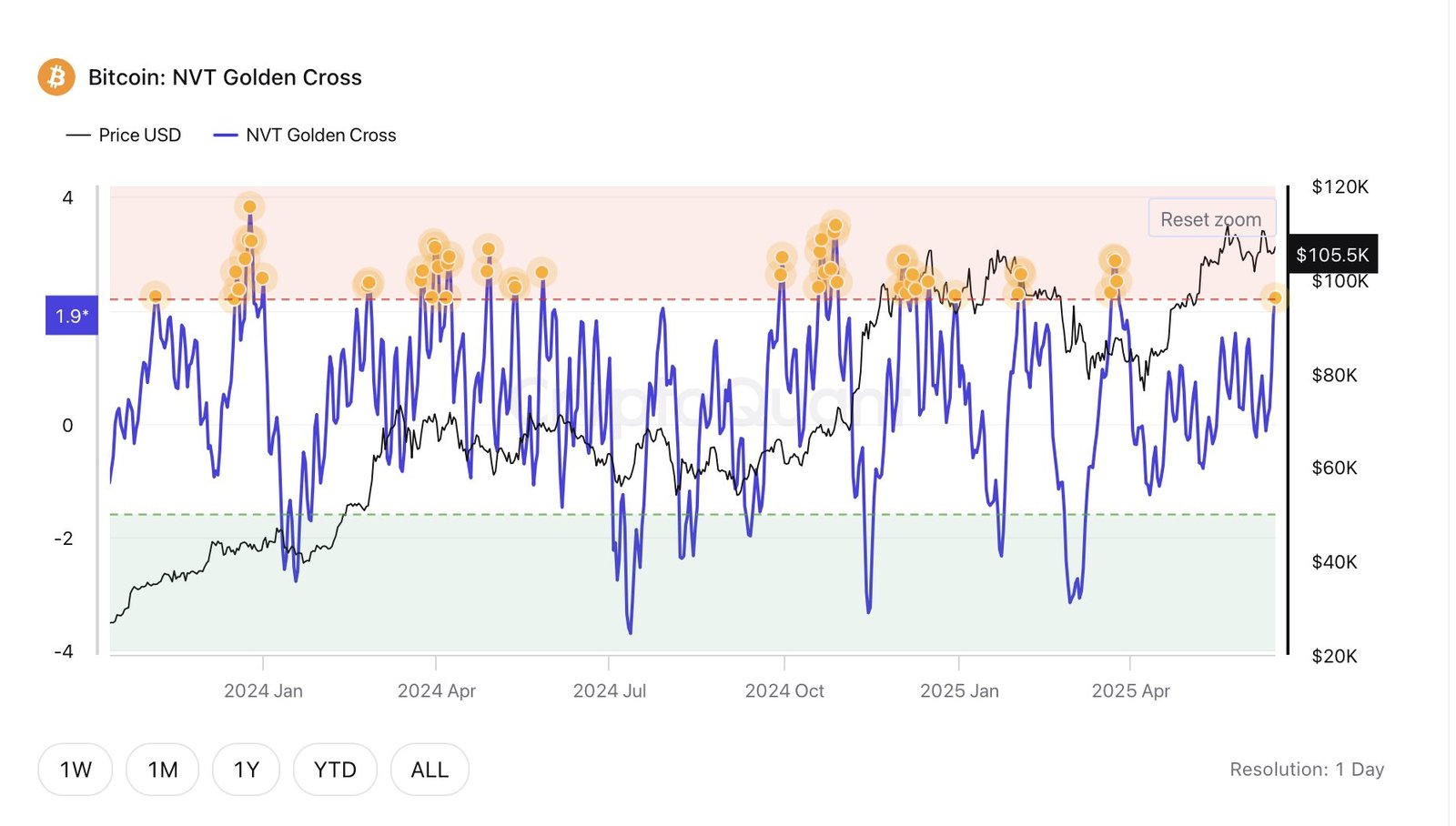Click the $105.5K current price tag

[1335, 256]
